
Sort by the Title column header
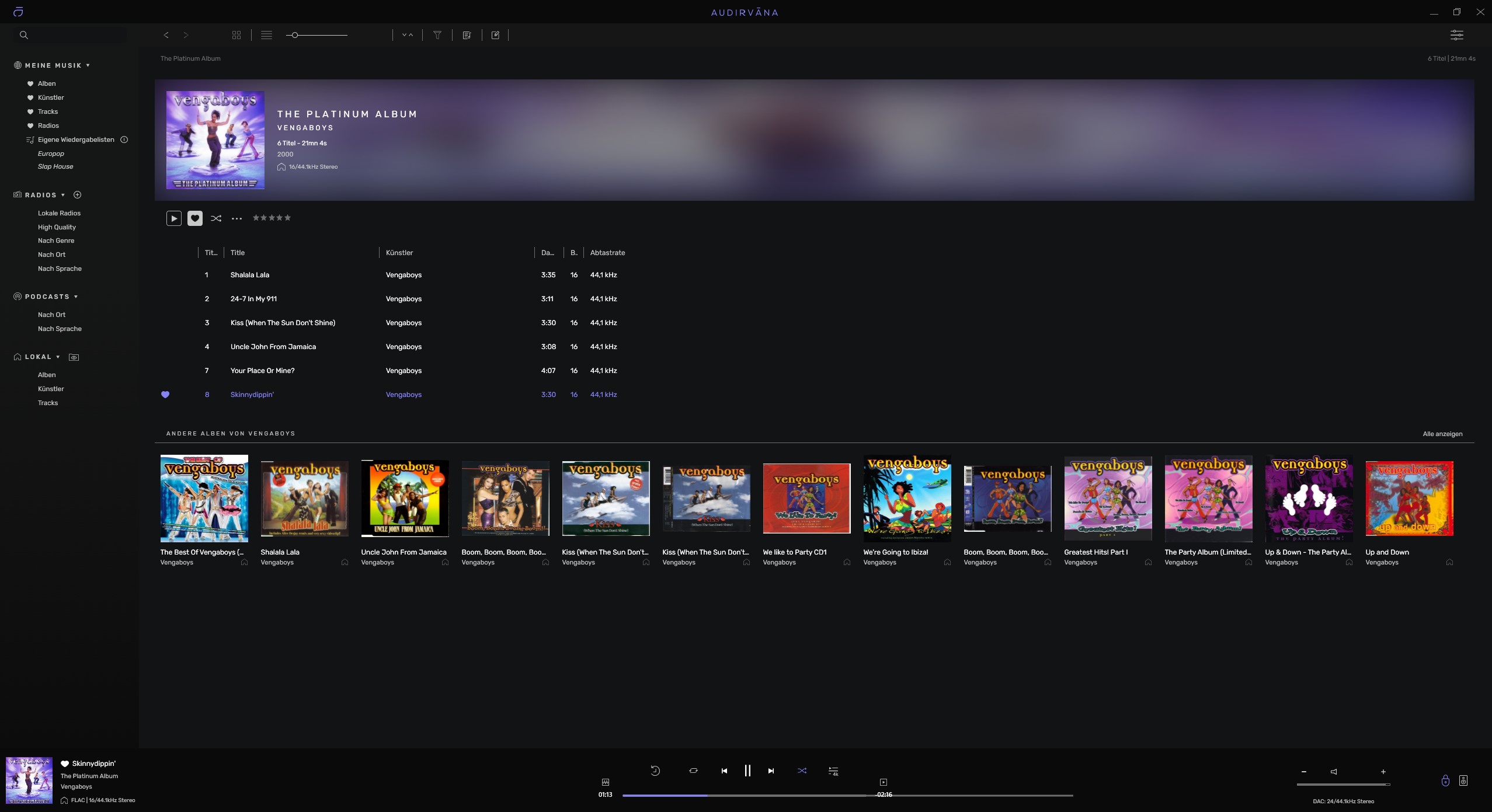(238, 253)
